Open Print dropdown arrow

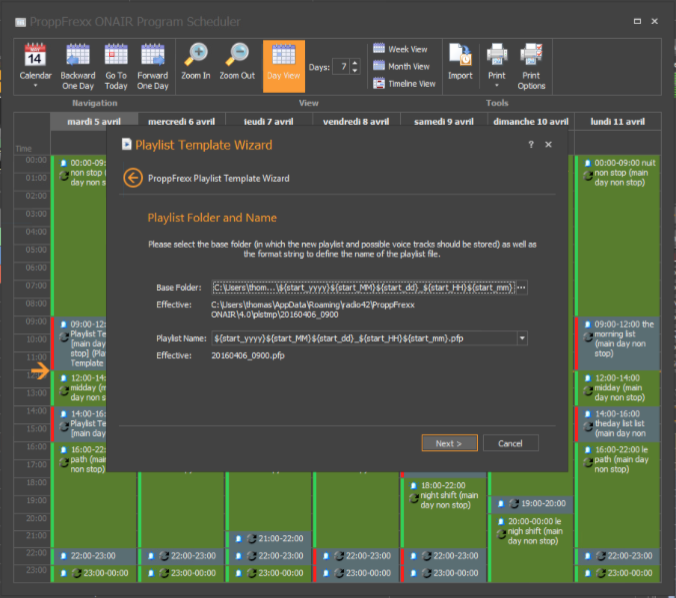coord(496,86)
